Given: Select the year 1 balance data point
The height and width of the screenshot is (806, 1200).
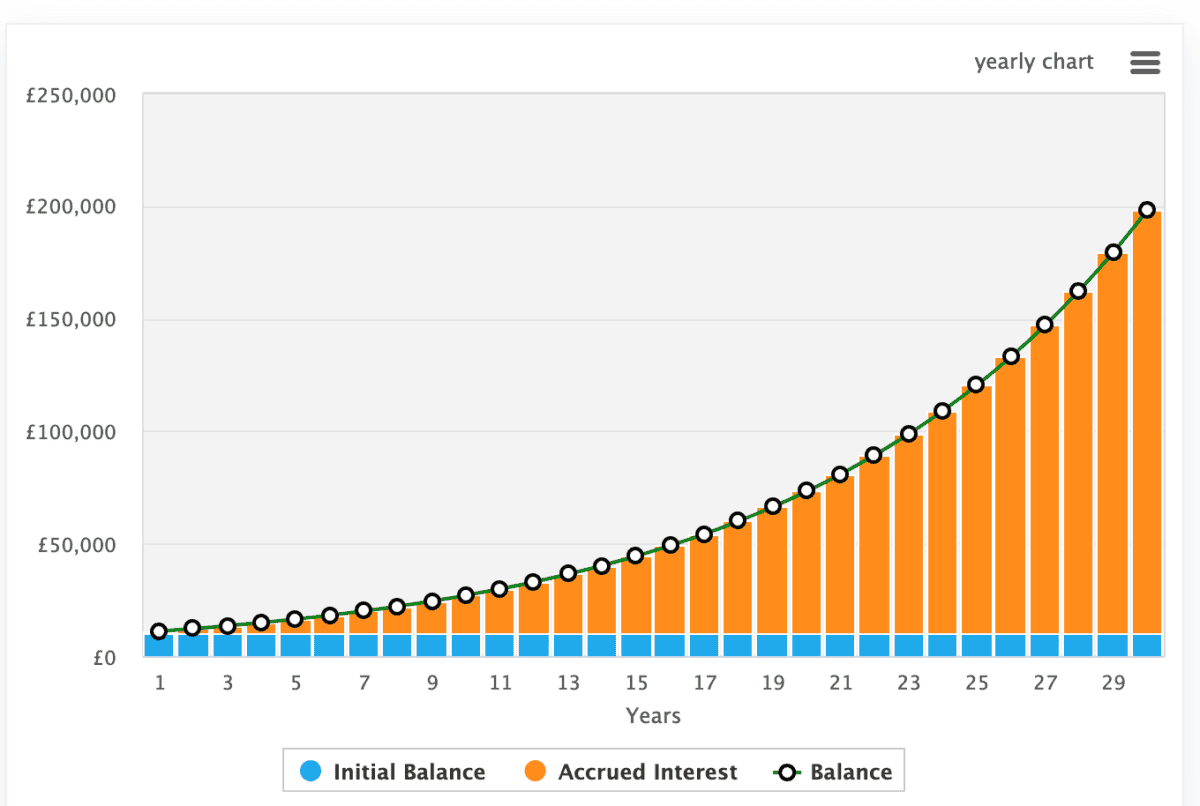Looking at the screenshot, I should click(159, 631).
